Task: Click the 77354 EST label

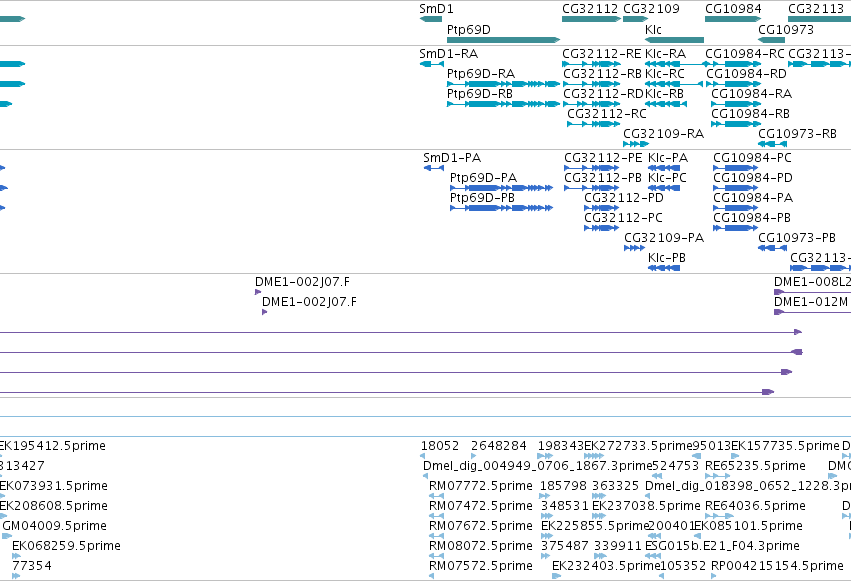Action: point(31,566)
